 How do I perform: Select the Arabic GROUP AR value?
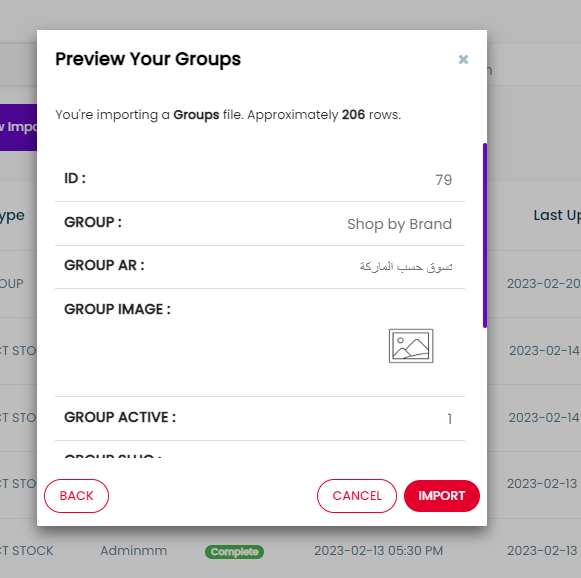tap(406, 266)
